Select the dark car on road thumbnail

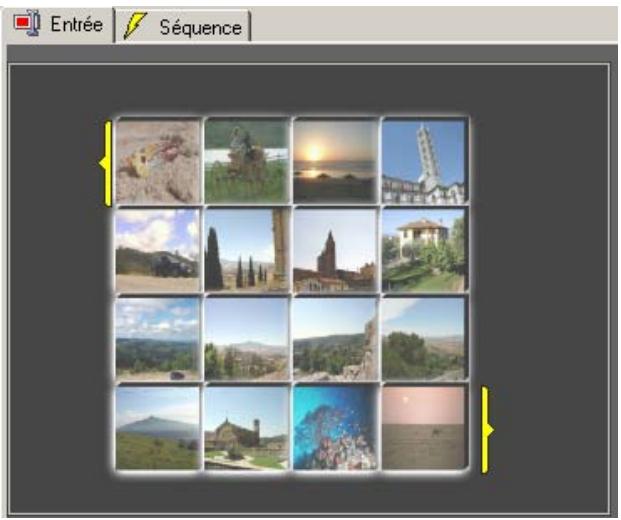click(158, 250)
